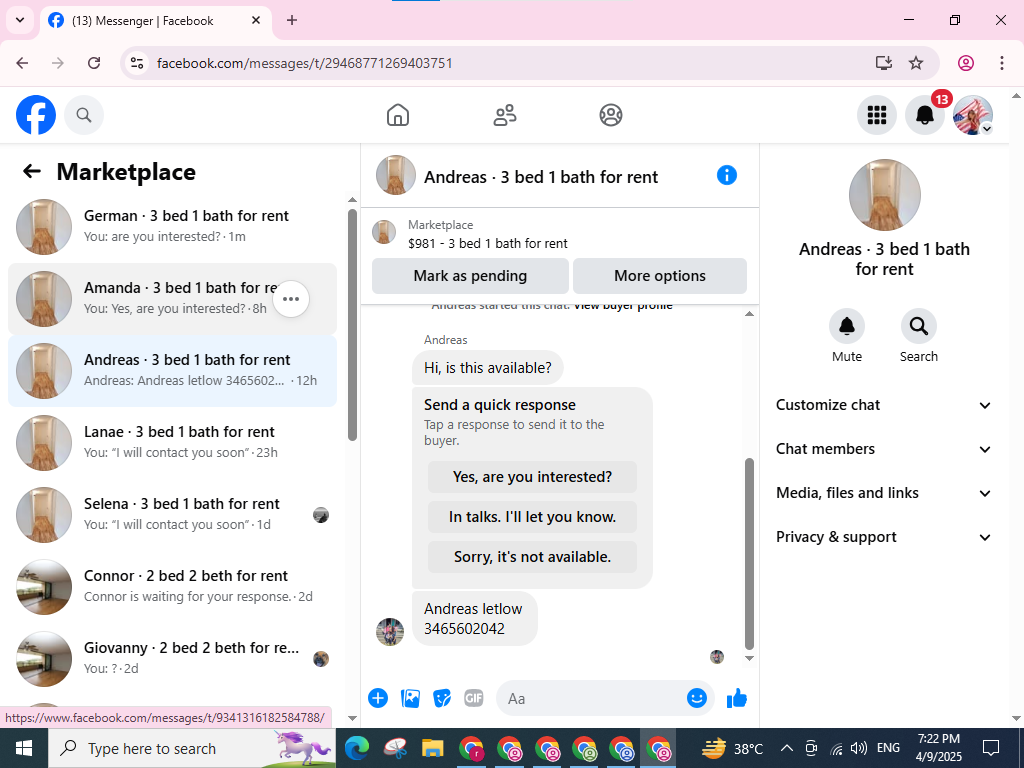Send quick reply Sorry, it's not available.
This screenshot has height=768, width=1024.
point(532,556)
